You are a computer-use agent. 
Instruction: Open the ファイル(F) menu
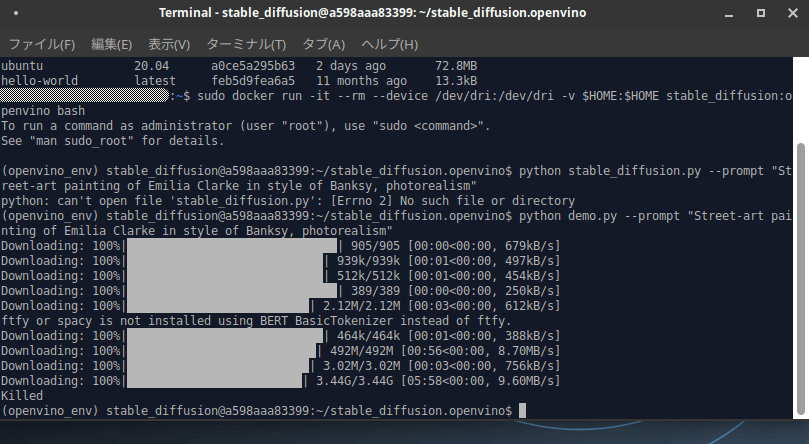click(42, 44)
